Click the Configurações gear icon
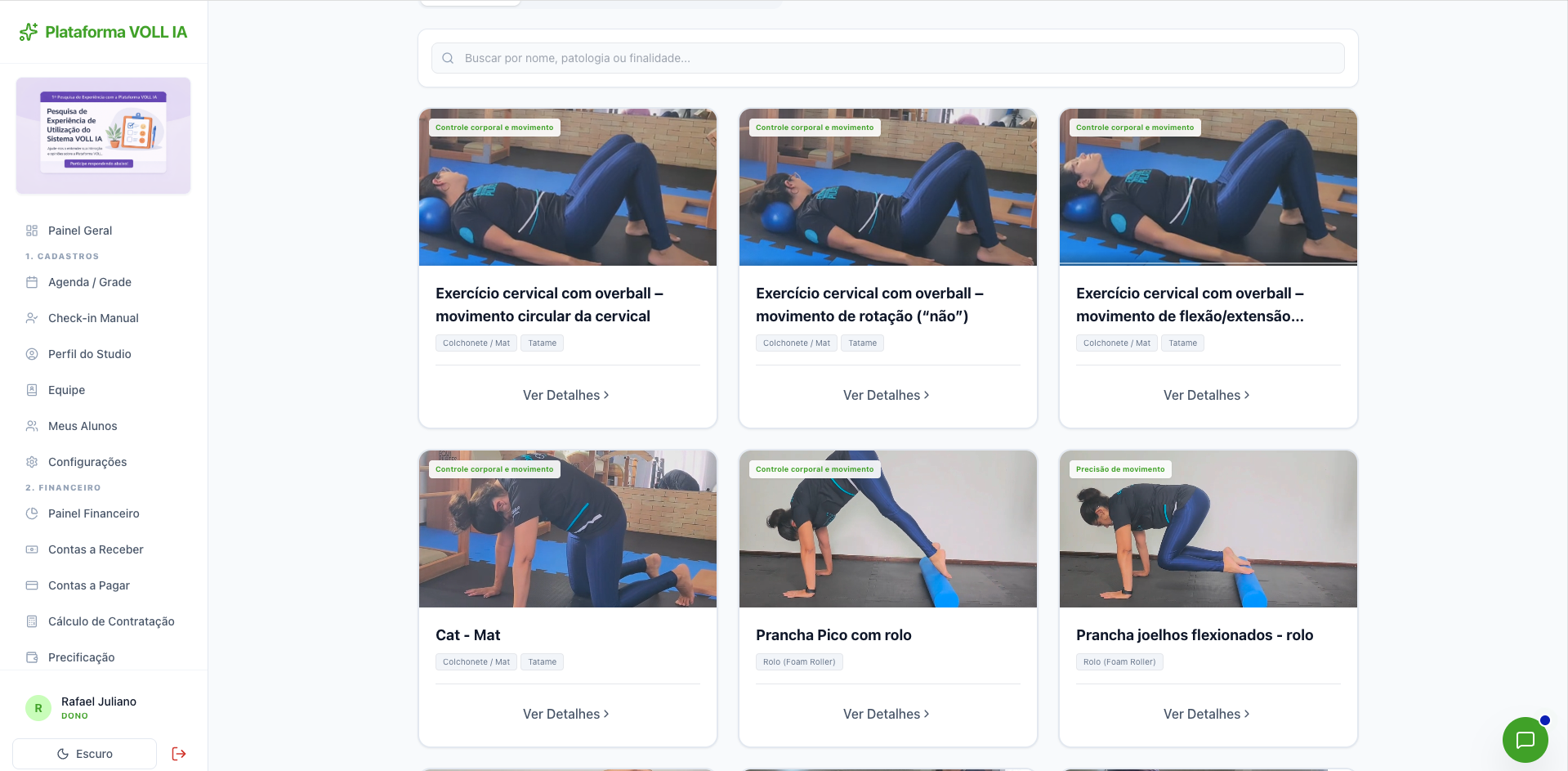Screen dimensions: 1568x771 tap(32, 462)
